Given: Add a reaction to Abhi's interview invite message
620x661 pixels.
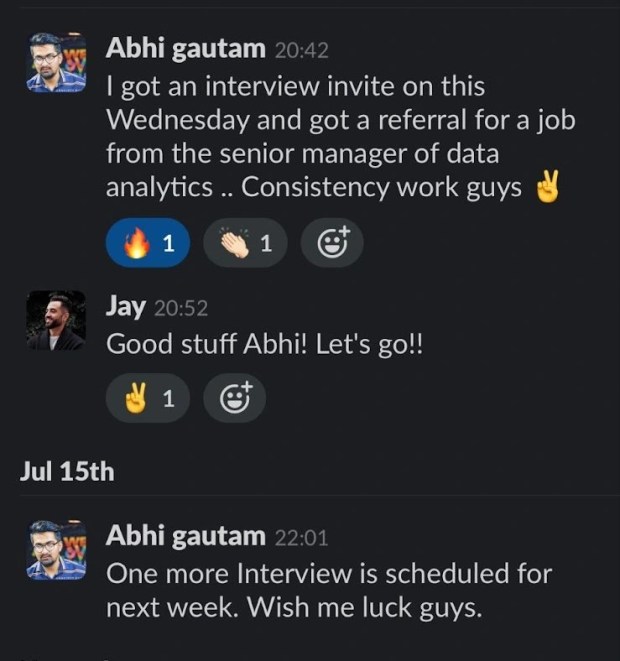Looking at the screenshot, I should pos(331,243).
